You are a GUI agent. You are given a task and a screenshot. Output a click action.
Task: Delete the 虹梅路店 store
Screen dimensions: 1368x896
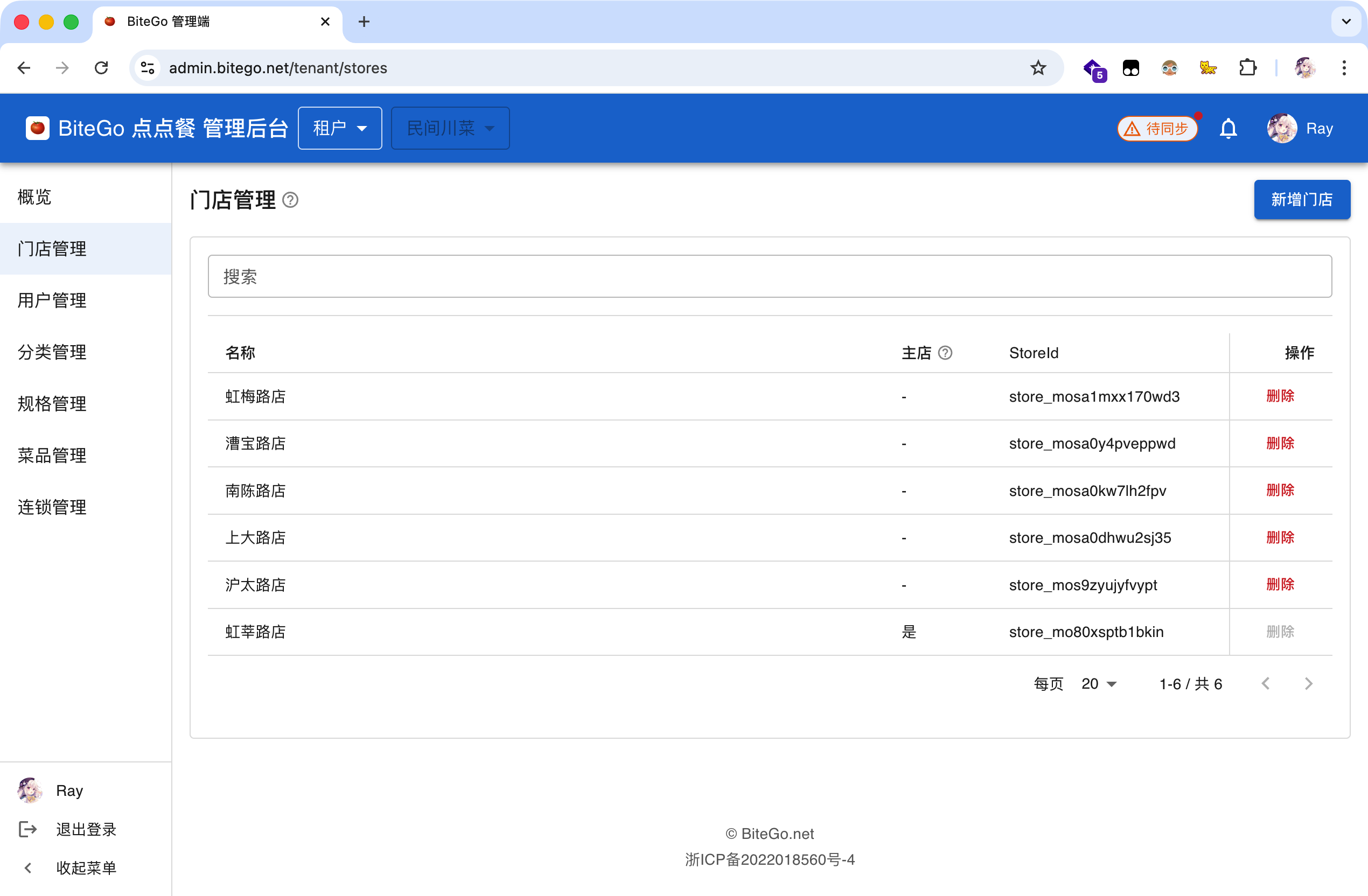click(x=1280, y=396)
